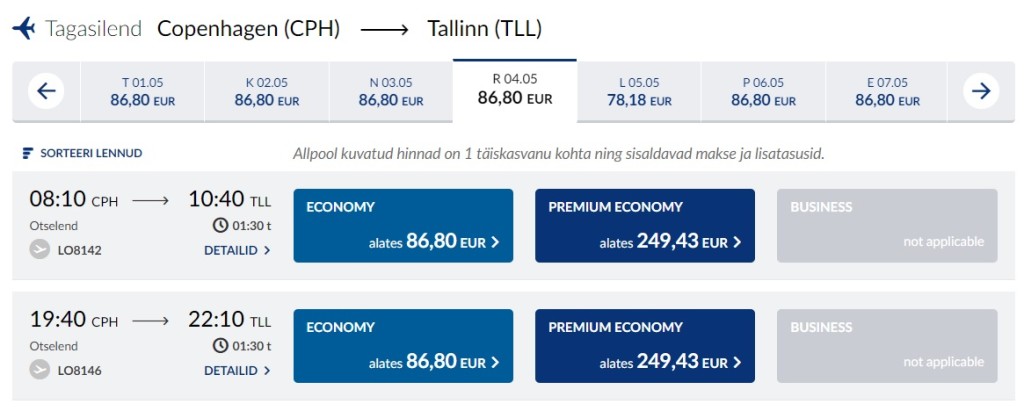The height and width of the screenshot is (411, 1024).
Task: Switch to the L 05.05 date tab
Action: [x=639, y=91]
